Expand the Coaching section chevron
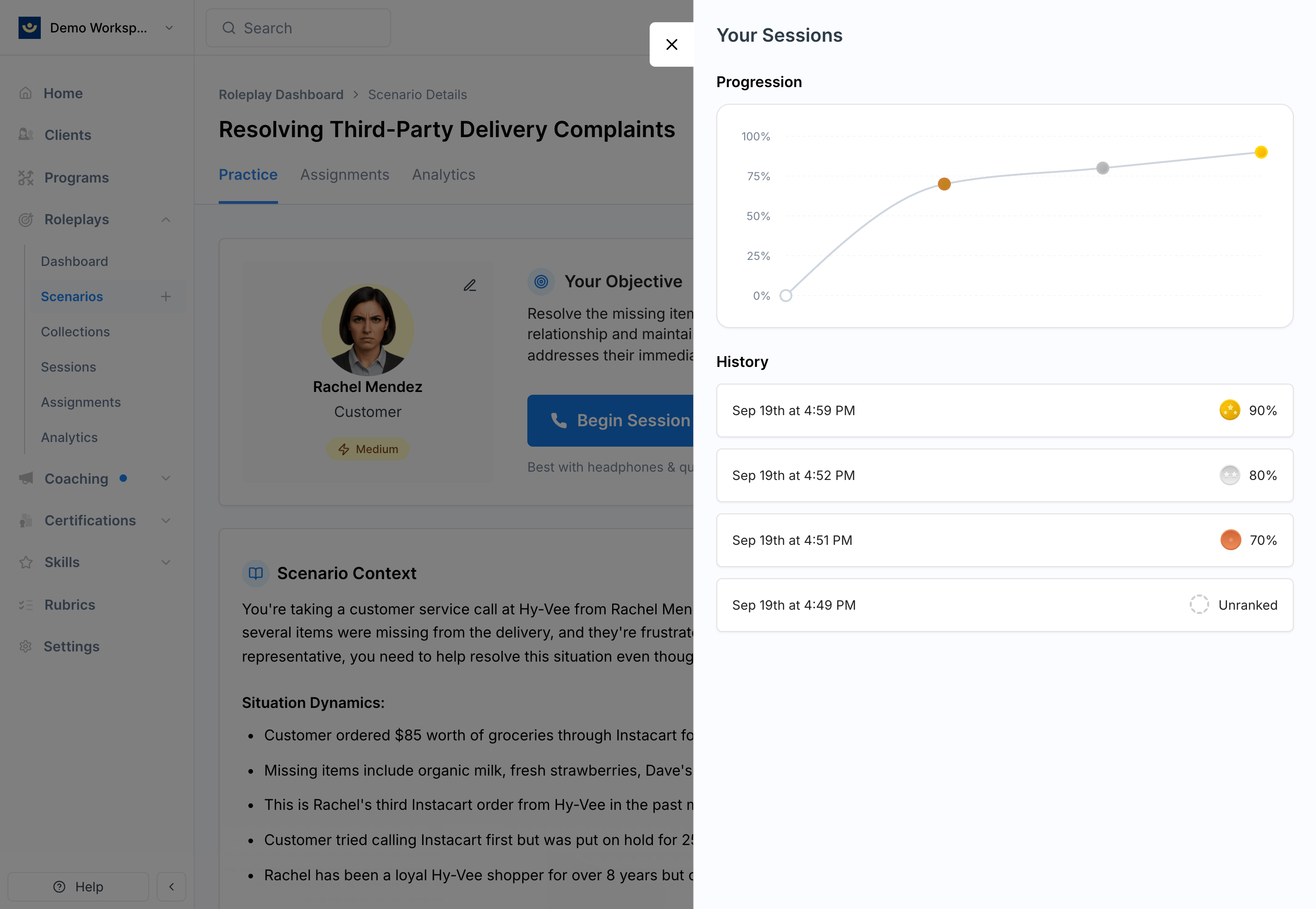This screenshot has width=1316, height=909. coord(166,479)
